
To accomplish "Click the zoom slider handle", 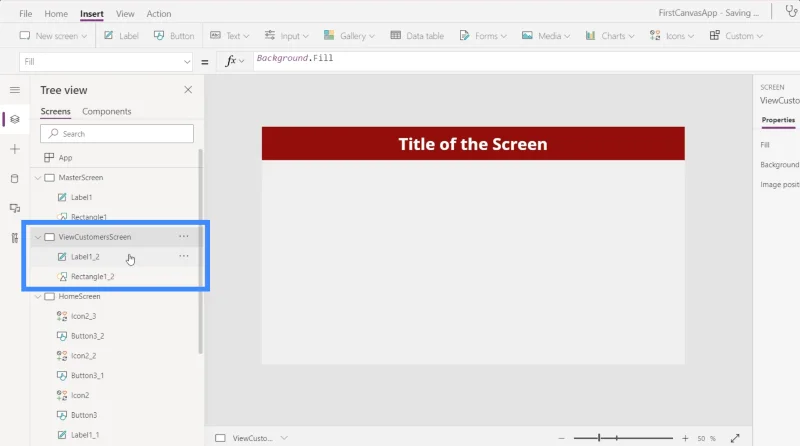I will coord(599,438).
